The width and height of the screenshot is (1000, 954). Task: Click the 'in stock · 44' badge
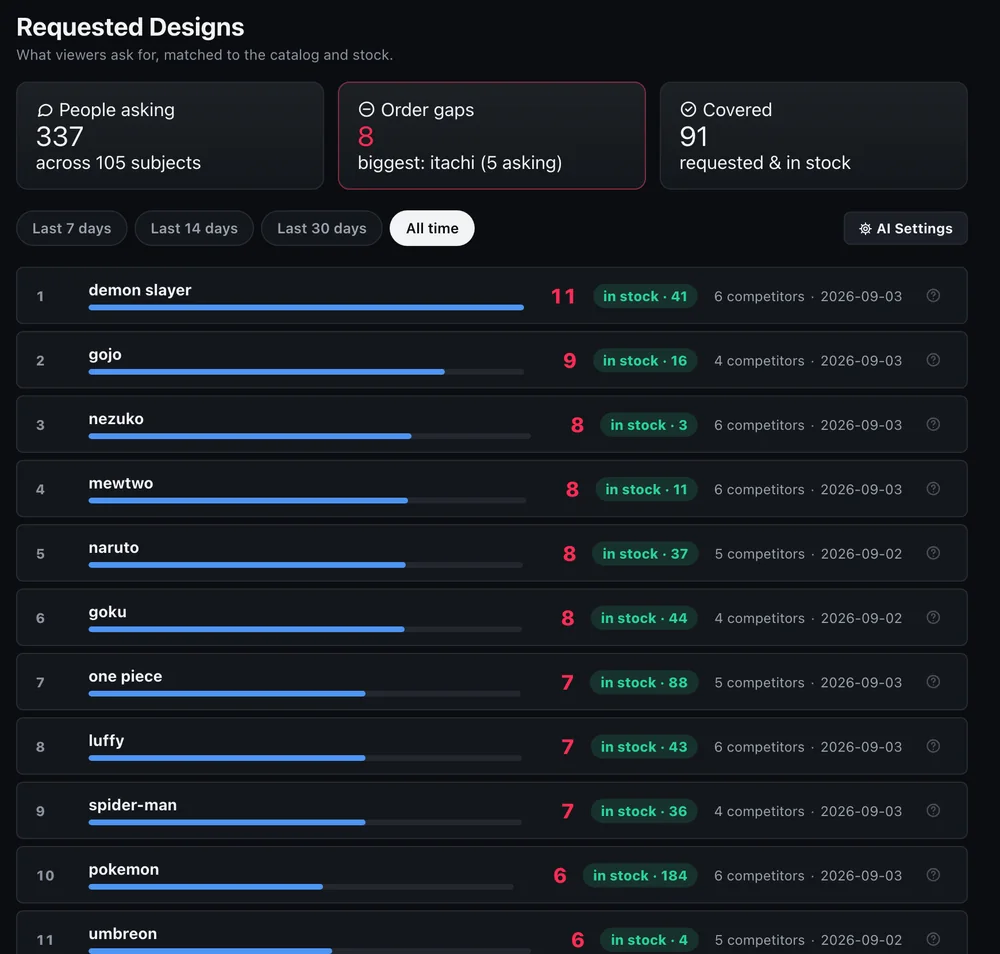coord(644,619)
